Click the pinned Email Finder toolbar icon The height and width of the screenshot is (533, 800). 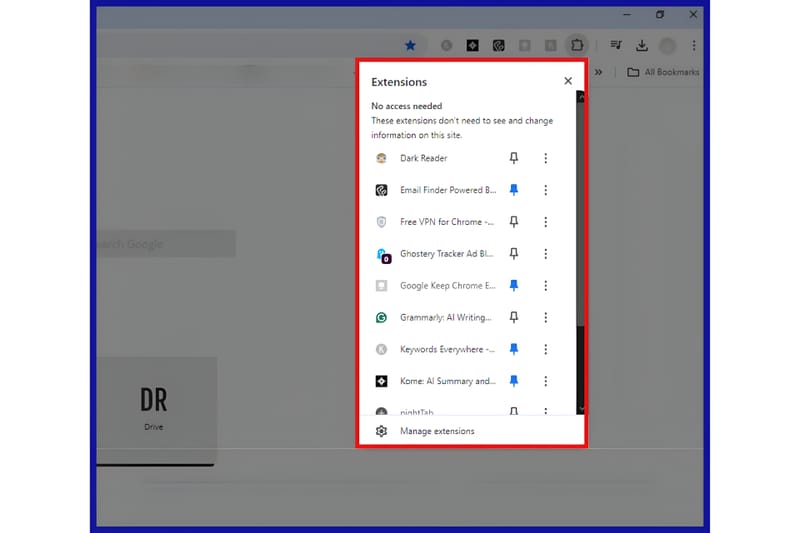point(498,45)
